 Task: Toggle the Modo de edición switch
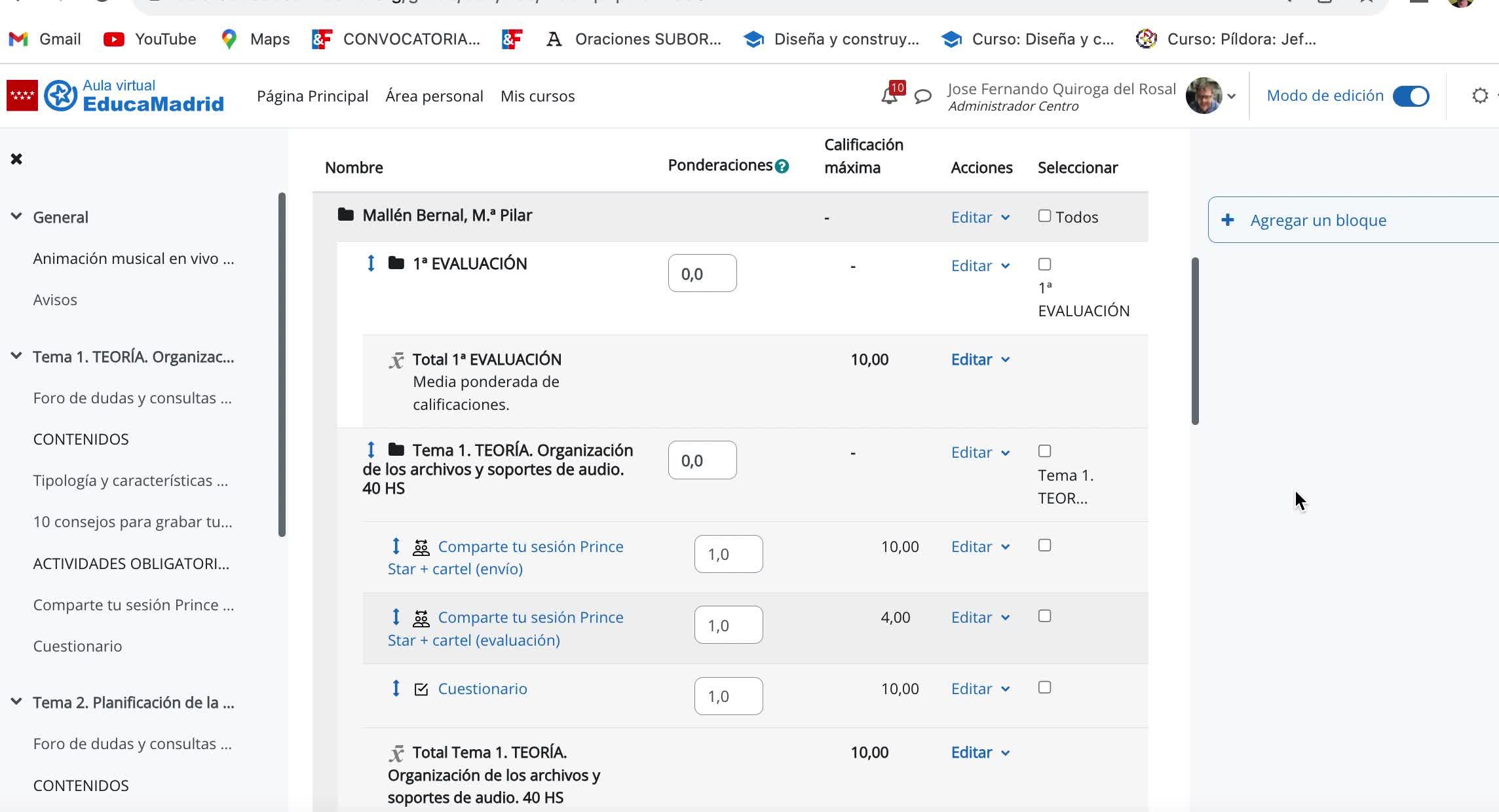tap(1411, 96)
